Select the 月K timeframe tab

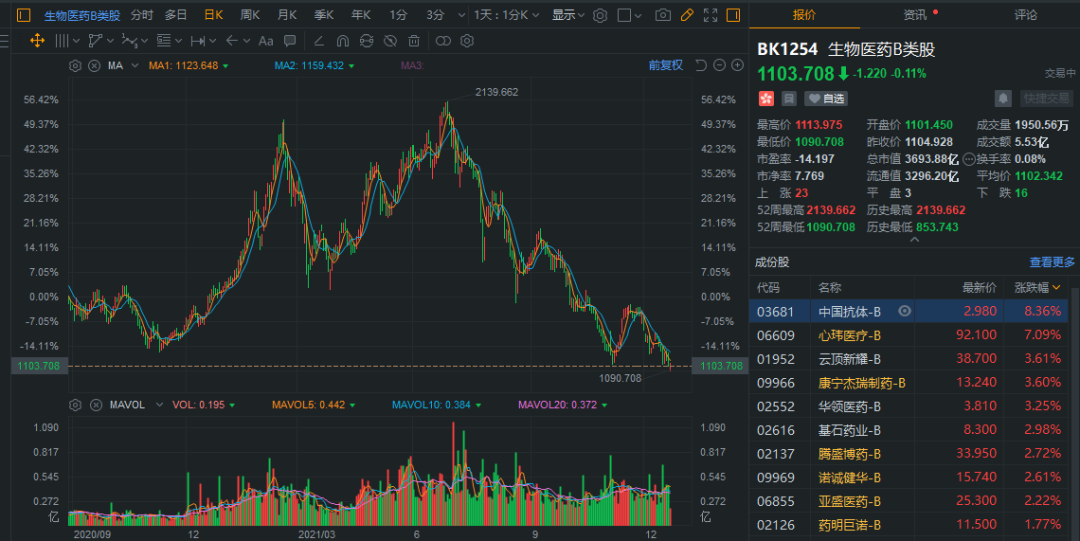click(x=287, y=15)
